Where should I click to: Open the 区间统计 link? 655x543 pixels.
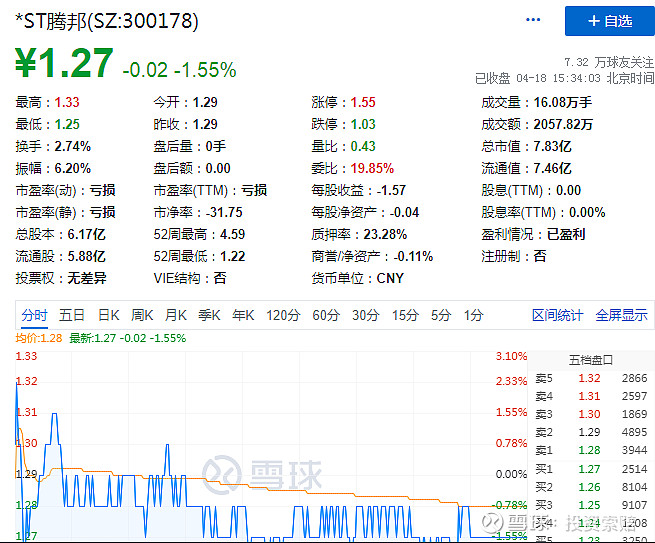pos(557,315)
